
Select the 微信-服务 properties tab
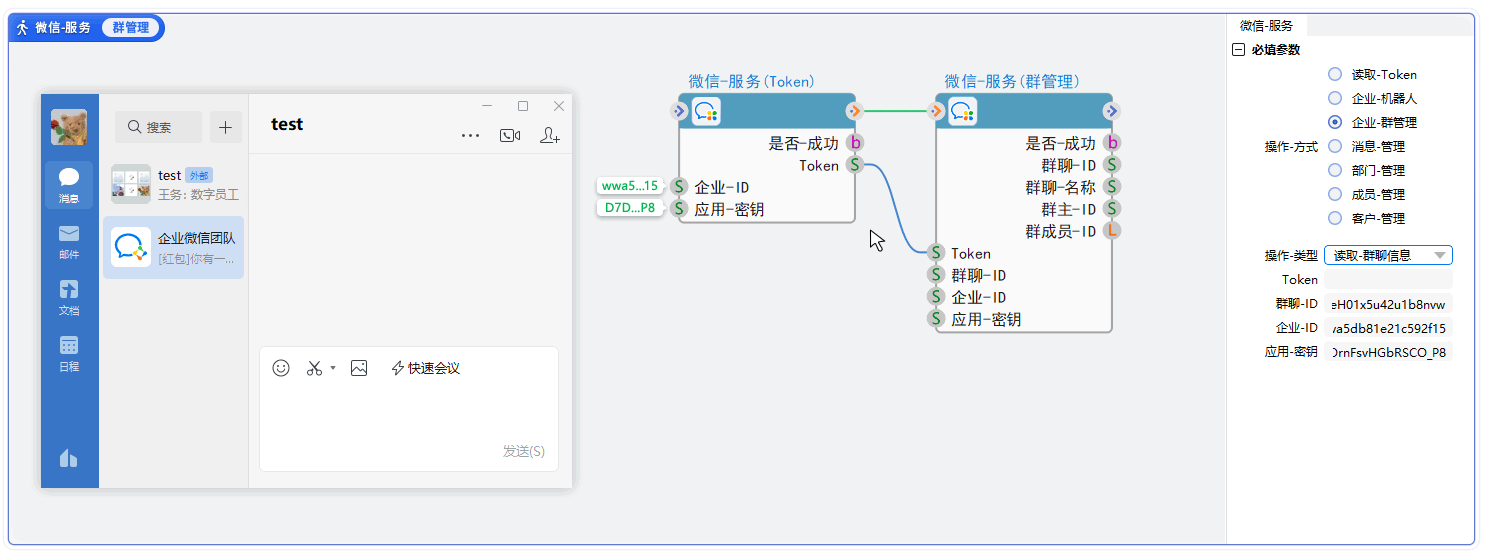click(1266, 26)
